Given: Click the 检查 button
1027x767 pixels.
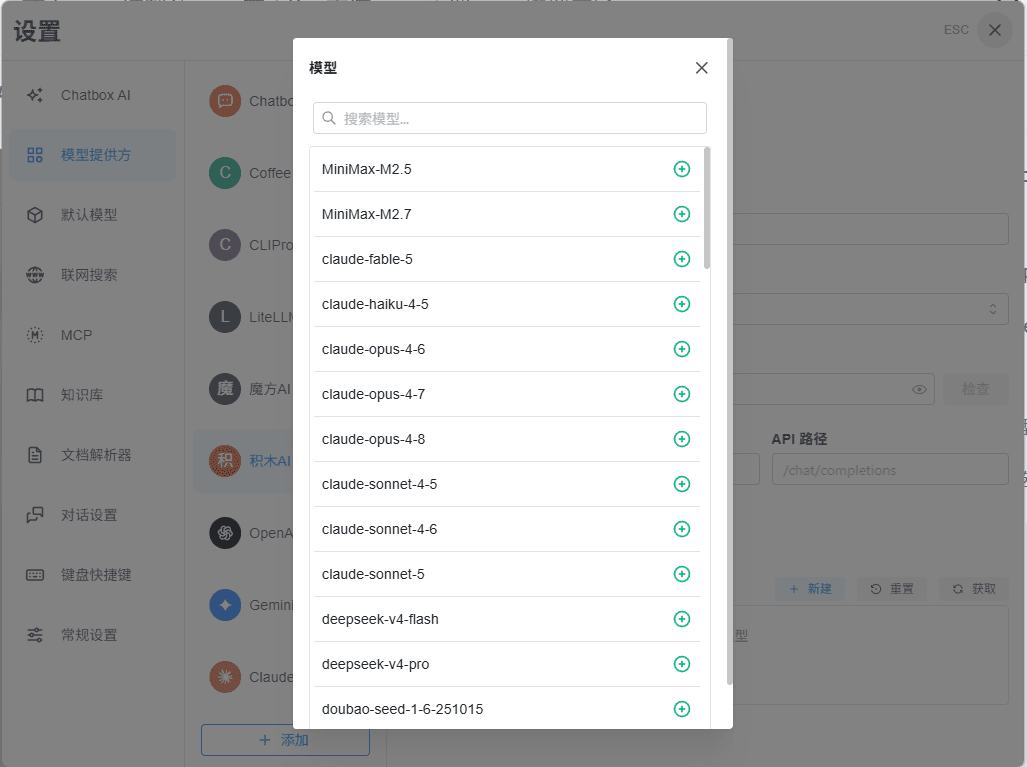Looking at the screenshot, I should [975, 389].
